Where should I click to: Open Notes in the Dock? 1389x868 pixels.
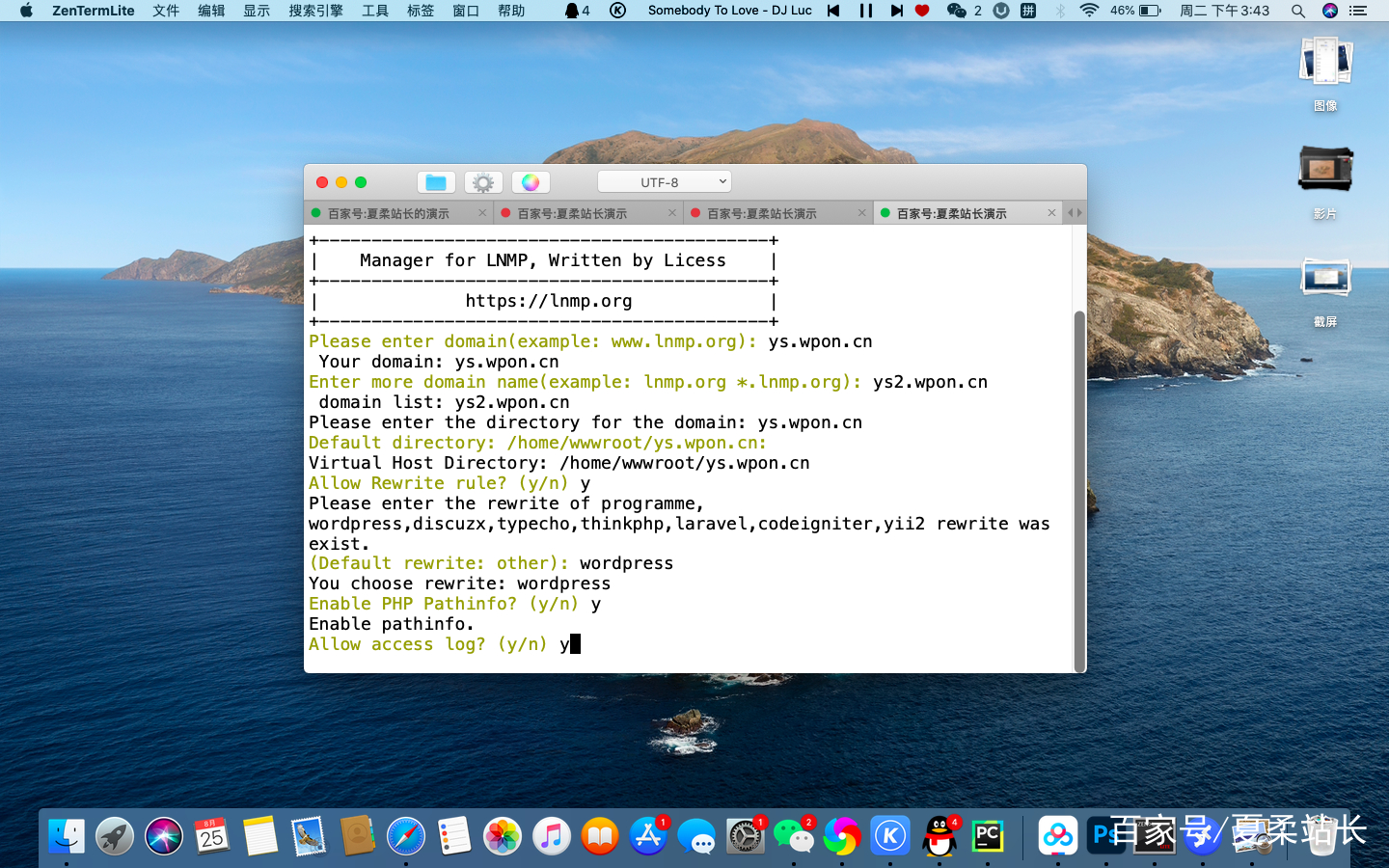tap(260, 835)
